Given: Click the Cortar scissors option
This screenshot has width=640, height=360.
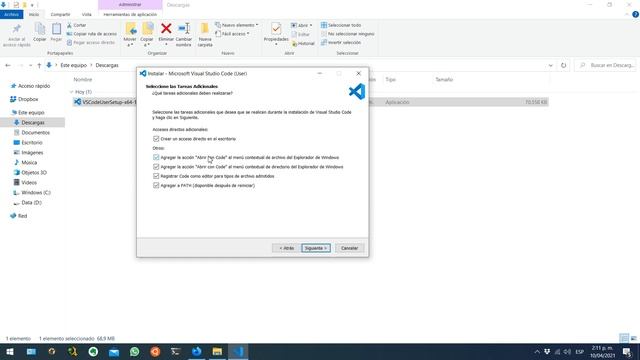Looking at the screenshot, I should coord(76,25).
